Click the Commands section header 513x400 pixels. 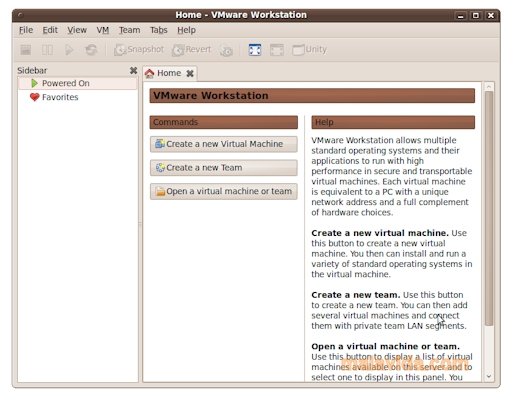point(224,122)
